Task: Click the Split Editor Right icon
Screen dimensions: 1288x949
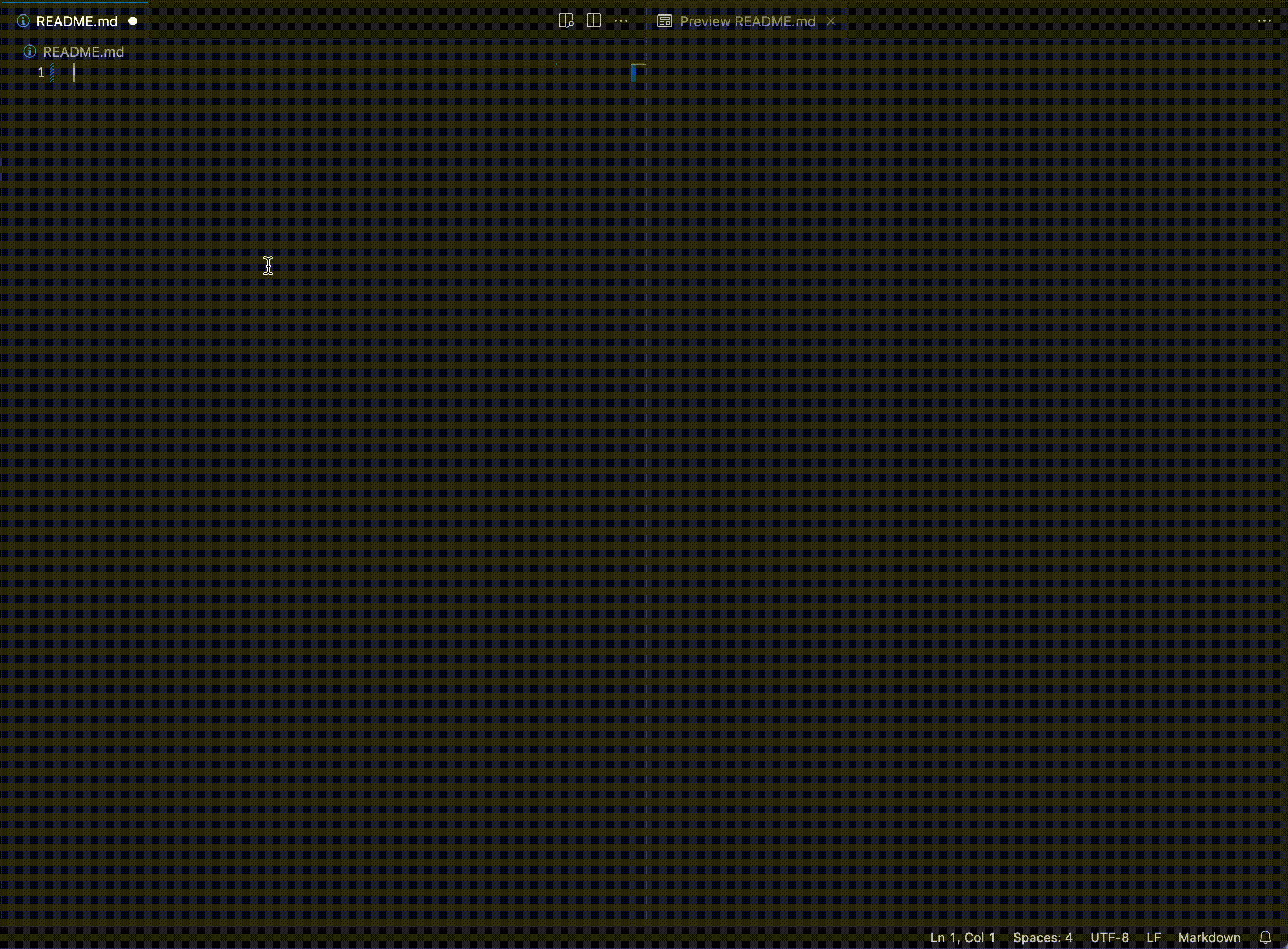Action: click(x=593, y=21)
